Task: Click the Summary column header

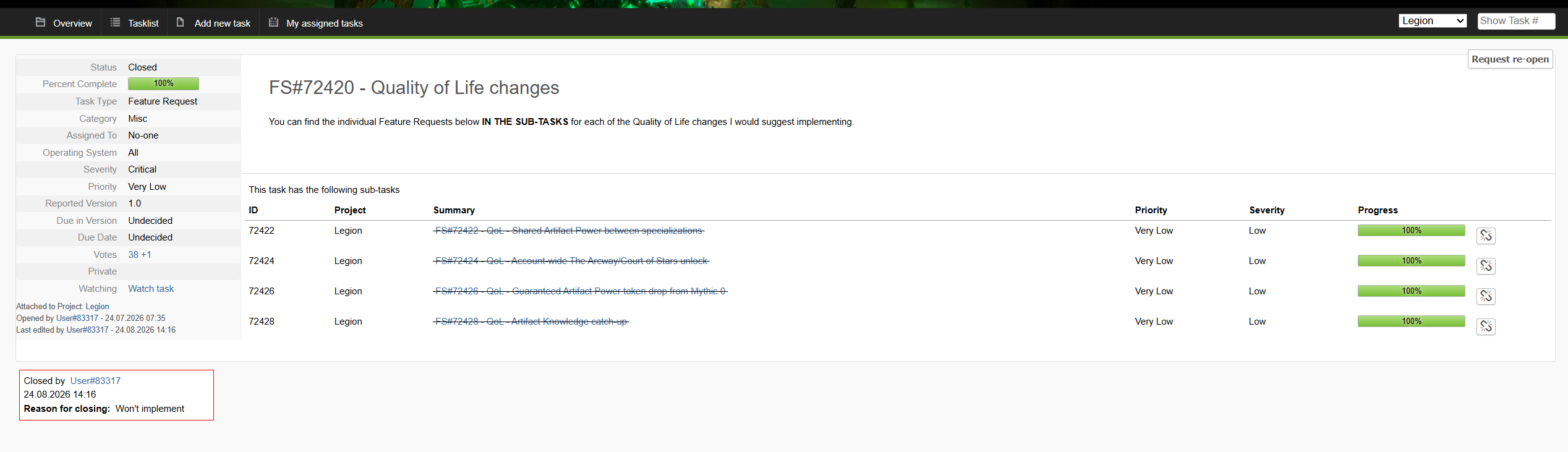Action: 454,210
